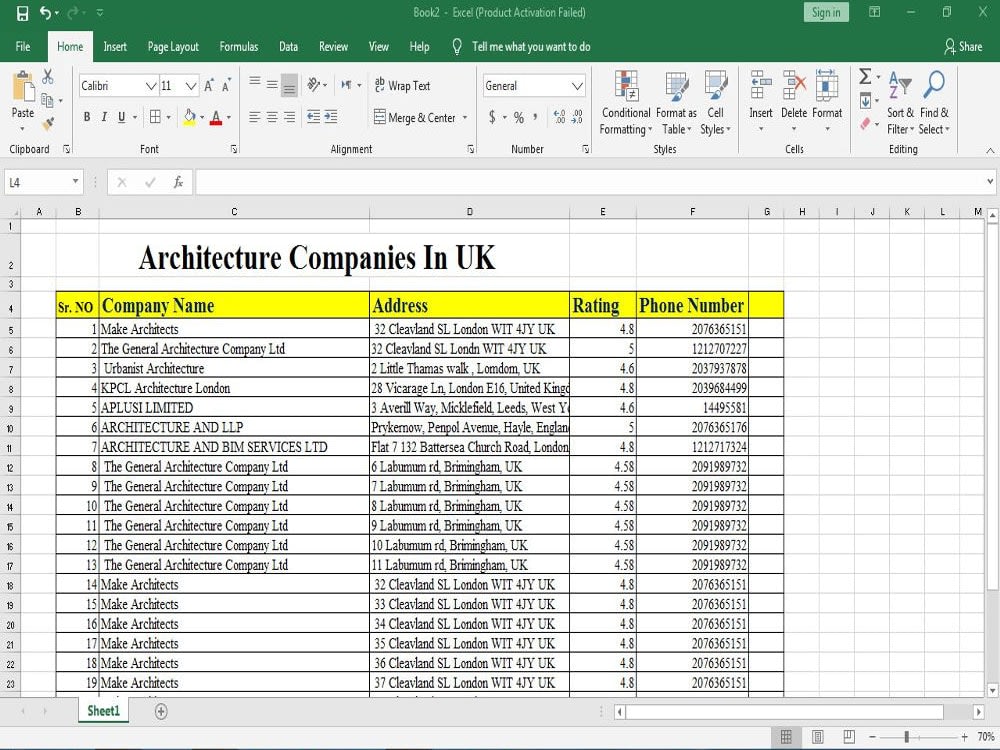
Task: Expand the formula bar arrow
Action: point(990,182)
